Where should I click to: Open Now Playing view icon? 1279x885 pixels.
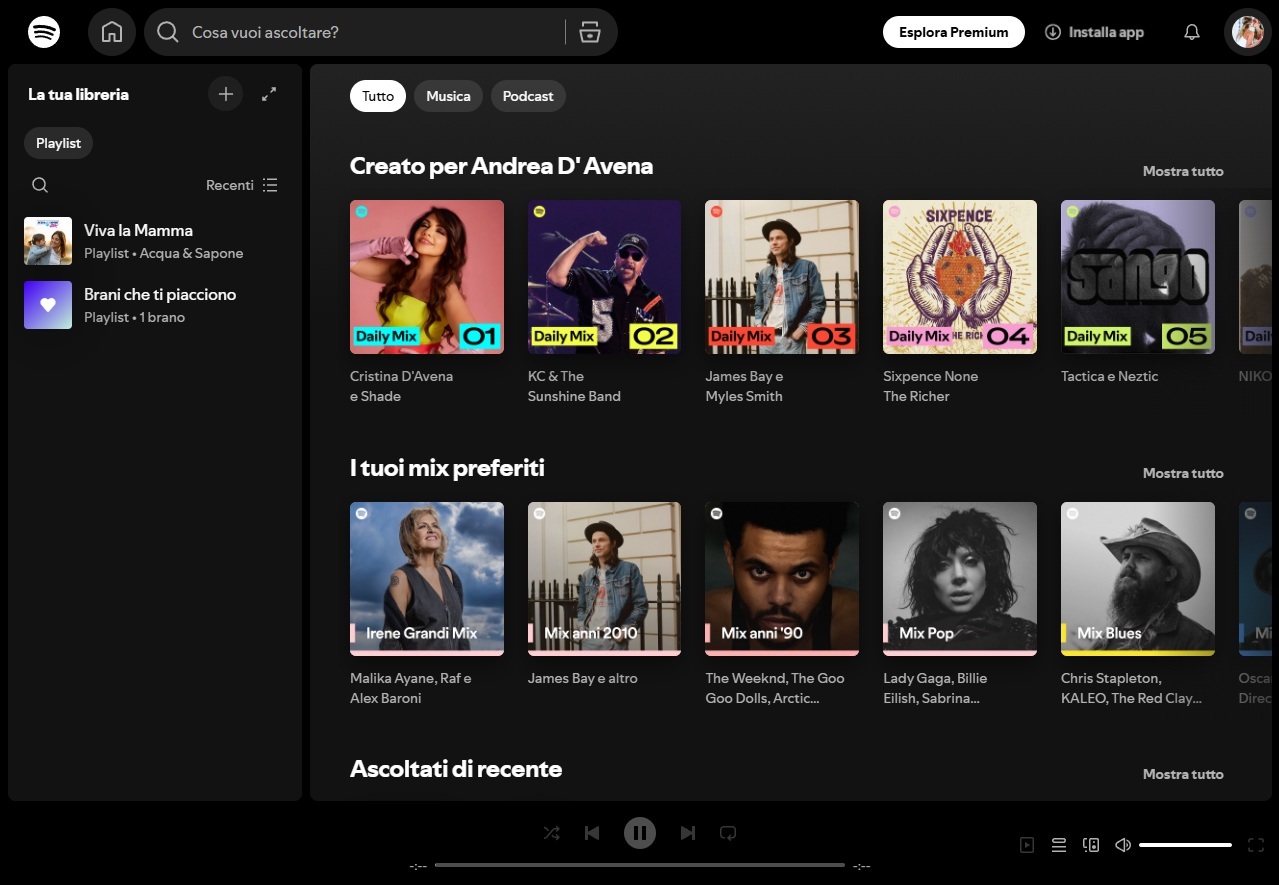coord(1027,845)
